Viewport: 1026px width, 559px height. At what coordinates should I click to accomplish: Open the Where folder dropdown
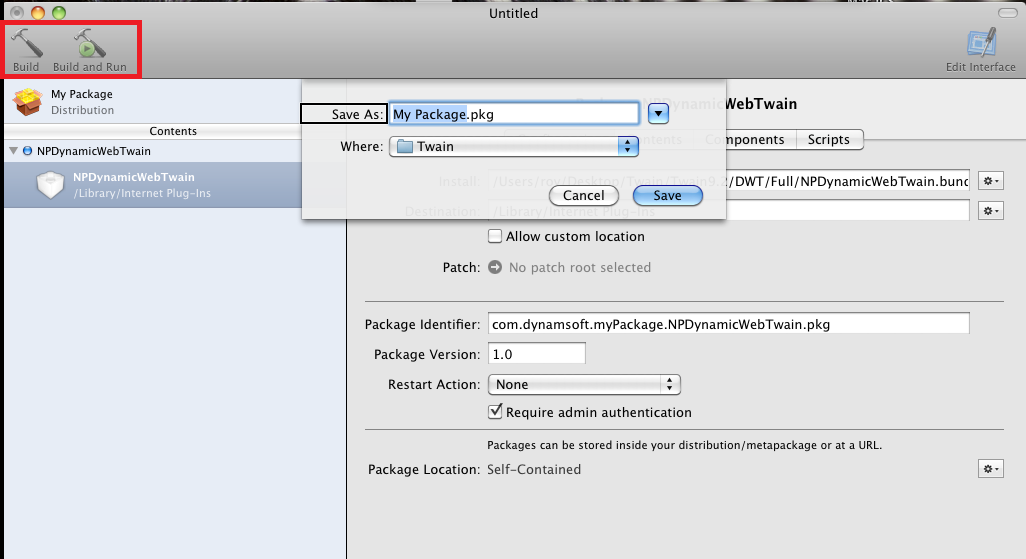click(x=514, y=146)
